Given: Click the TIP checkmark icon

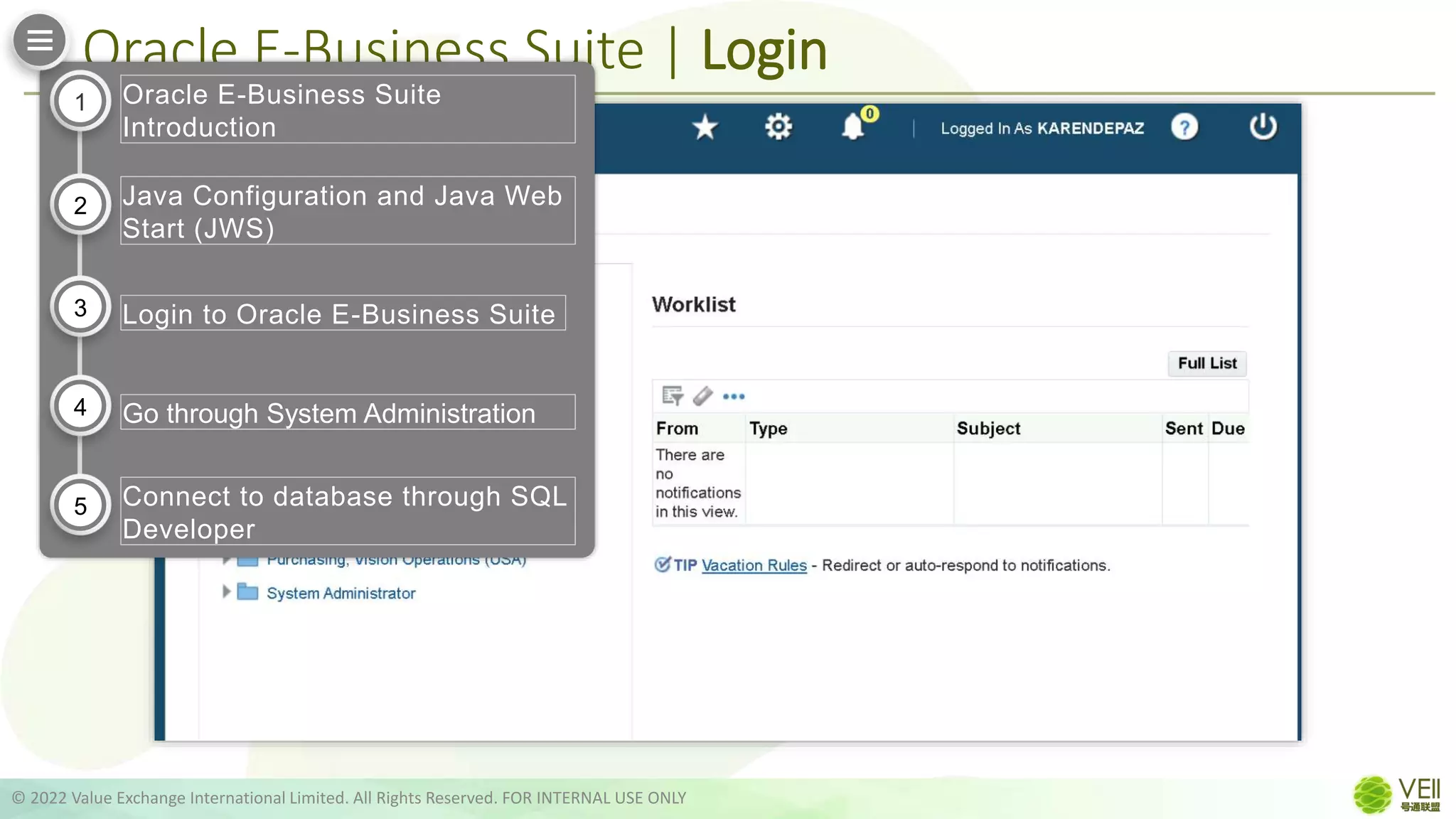Looking at the screenshot, I should click(662, 564).
